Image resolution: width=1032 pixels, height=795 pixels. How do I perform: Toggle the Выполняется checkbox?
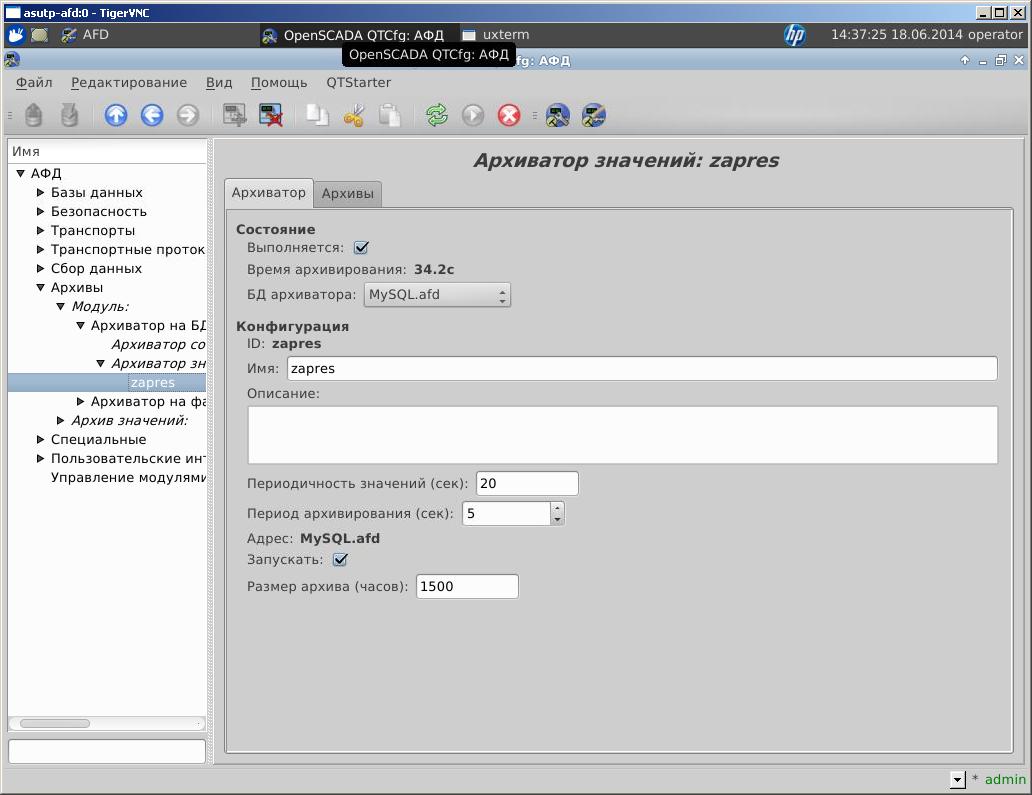coord(362,248)
